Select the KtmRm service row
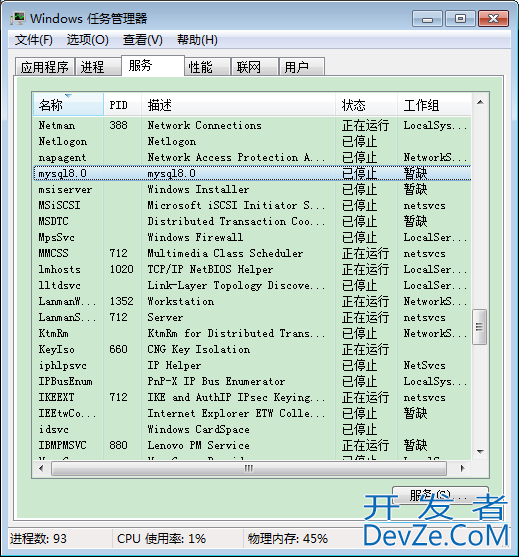The height and width of the screenshot is (557, 519). coord(252,333)
